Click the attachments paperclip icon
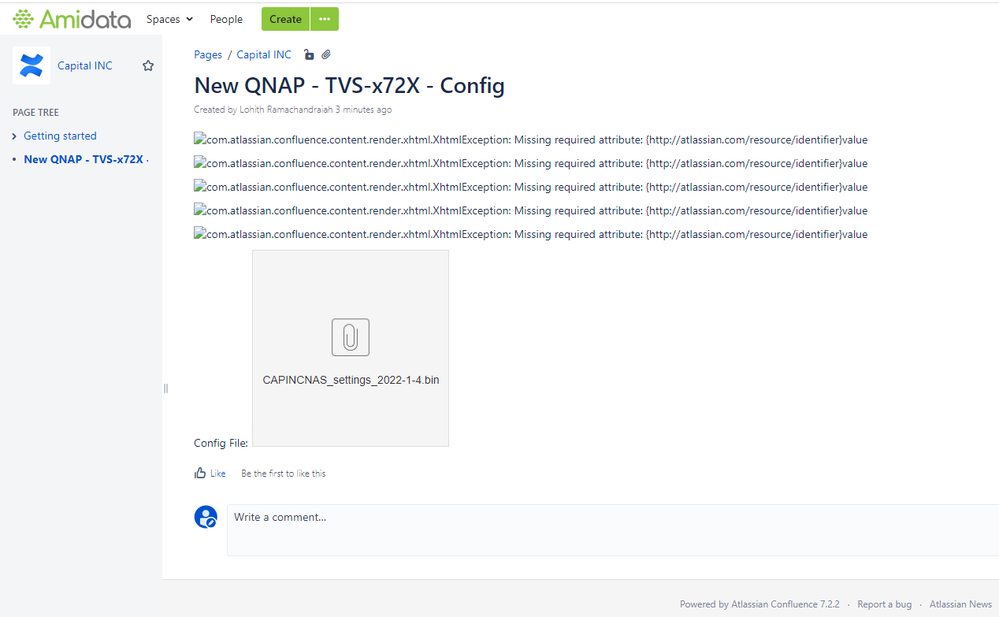Screen dimensions: 999x617 [x=326, y=55]
